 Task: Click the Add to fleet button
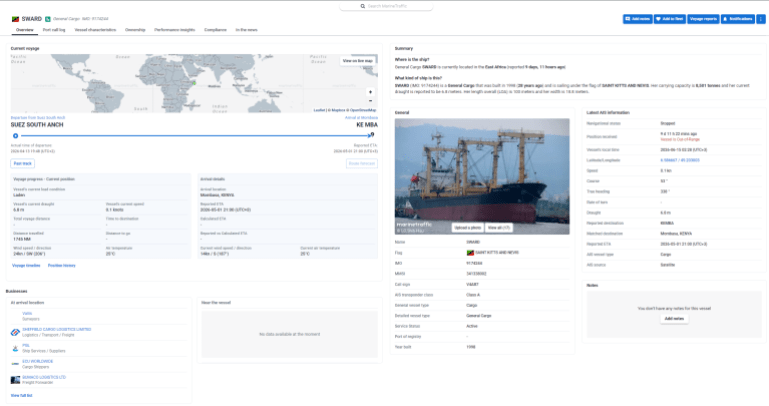pos(669,19)
